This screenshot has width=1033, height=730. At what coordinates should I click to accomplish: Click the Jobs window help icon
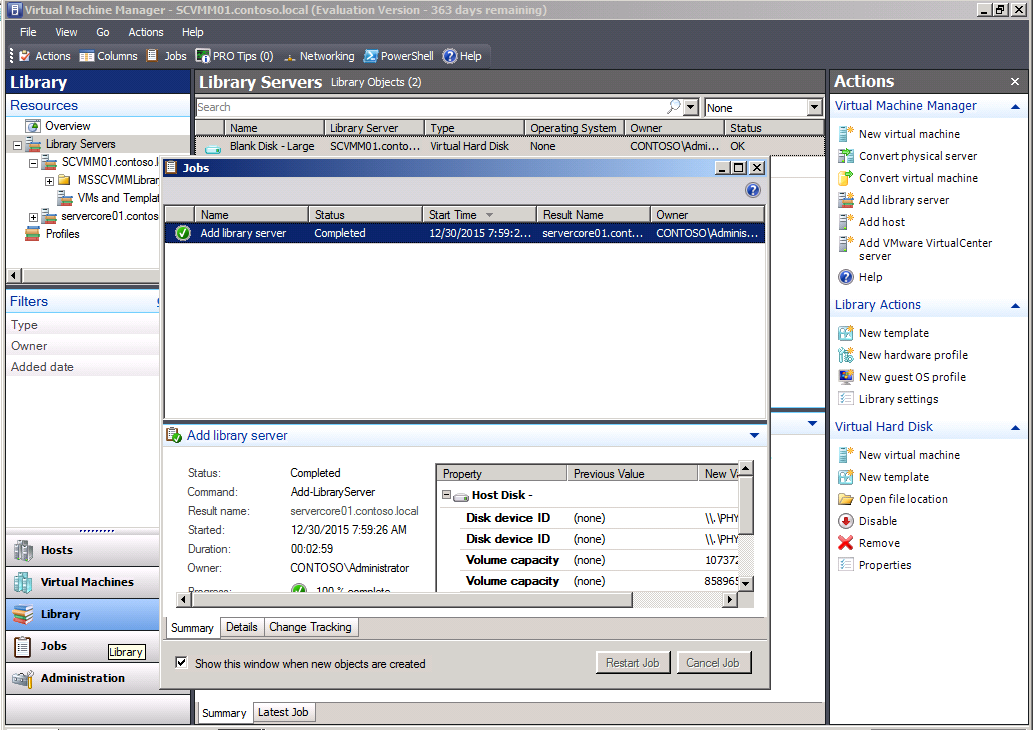(752, 190)
